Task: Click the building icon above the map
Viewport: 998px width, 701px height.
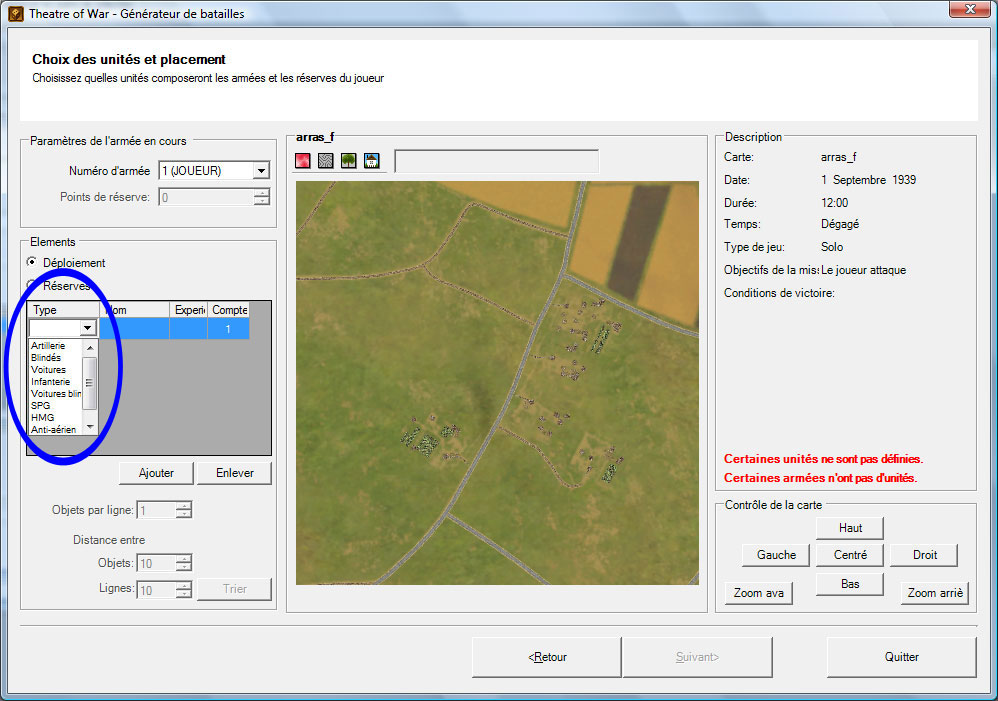Action: click(x=372, y=161)
